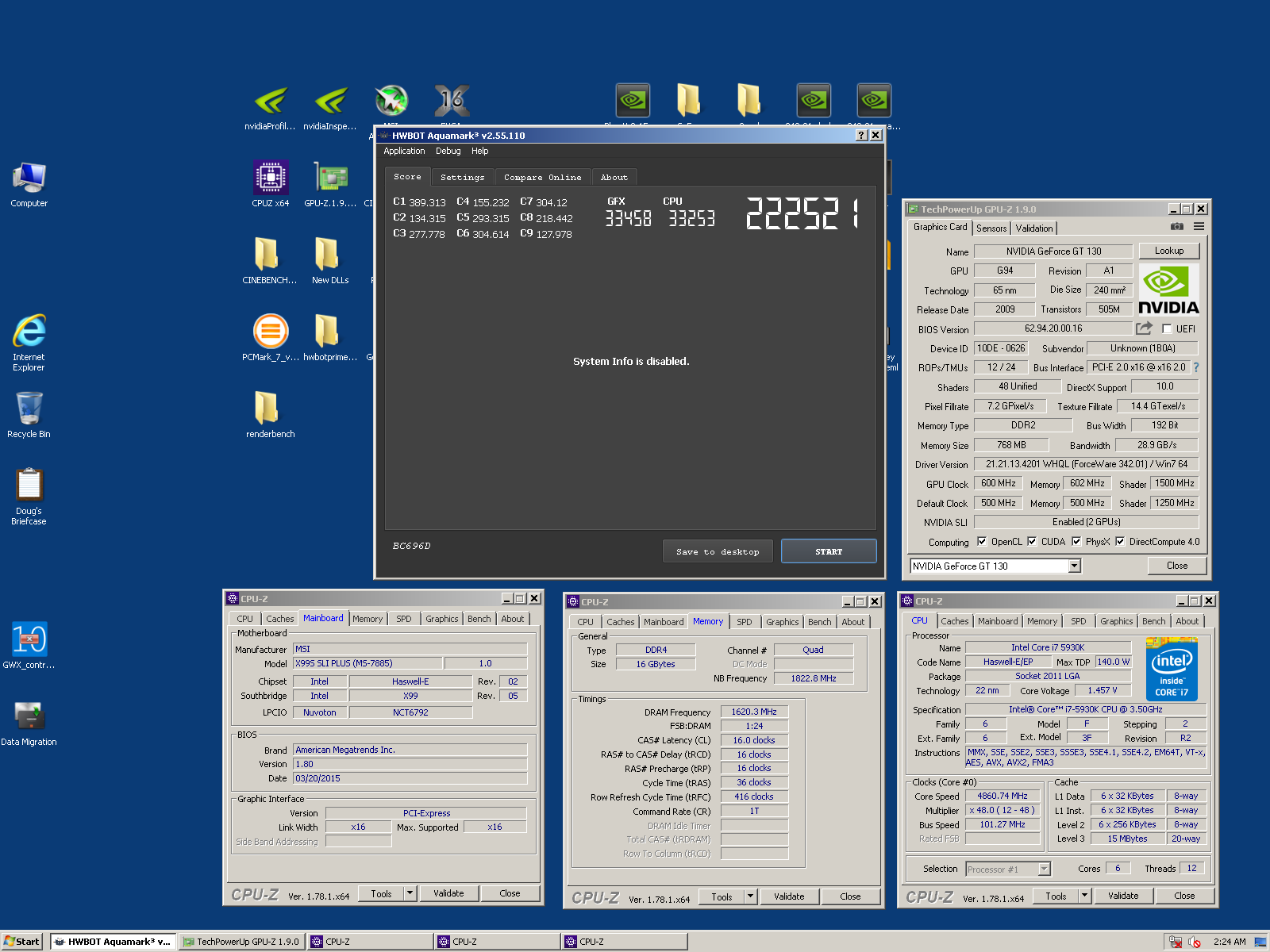1270x952 pixels.
Task: Open the Help menu in Aquamark
Action: point(479,151)
